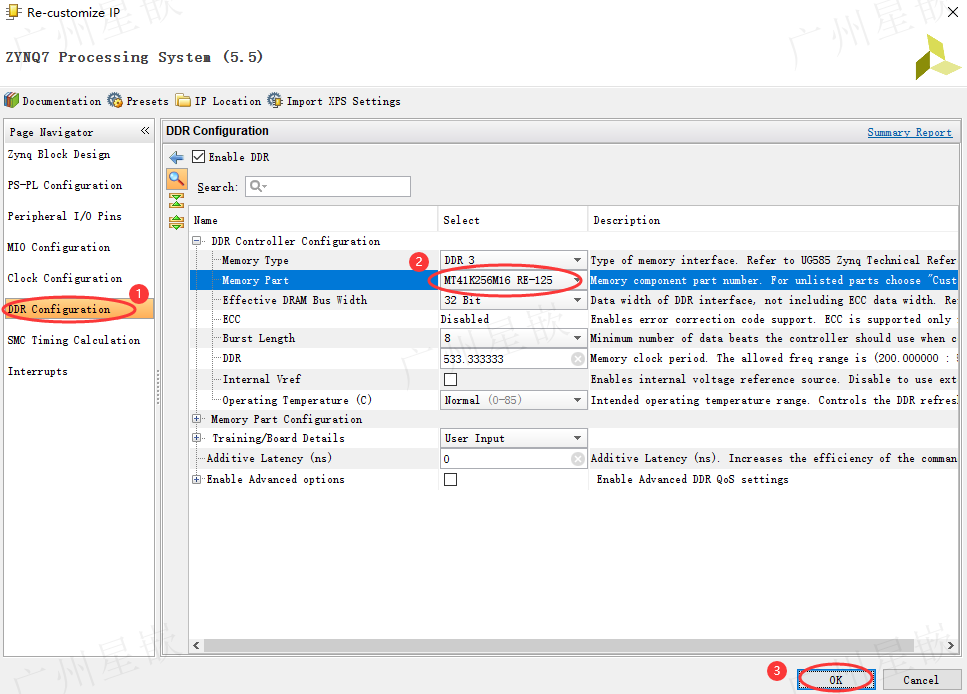Viewport: 967px width, 694px height.
Task: Select Operating Temperature (C) row label
Action: [x=297, y=400]
